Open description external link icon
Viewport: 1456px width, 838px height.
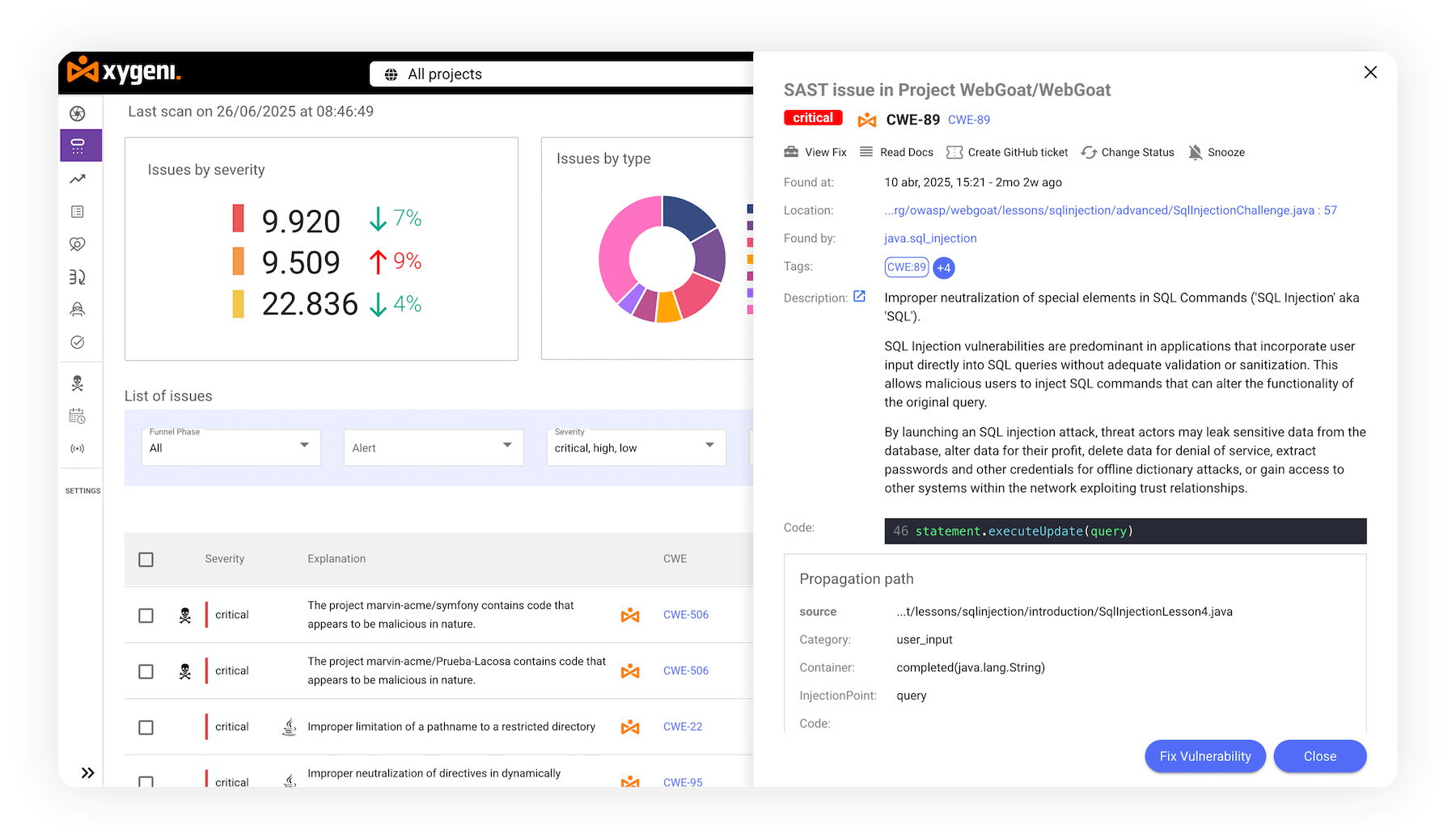[x=859, y=297]
